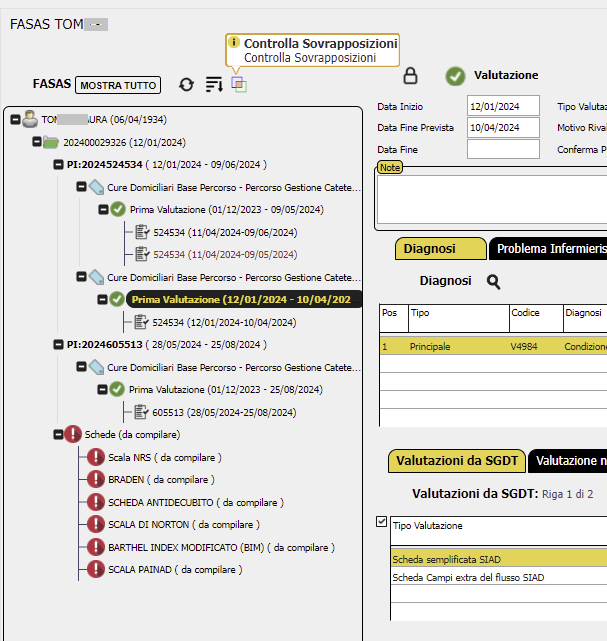Click the Data Fine input field
607x641 pixels.
pos(503,149)
